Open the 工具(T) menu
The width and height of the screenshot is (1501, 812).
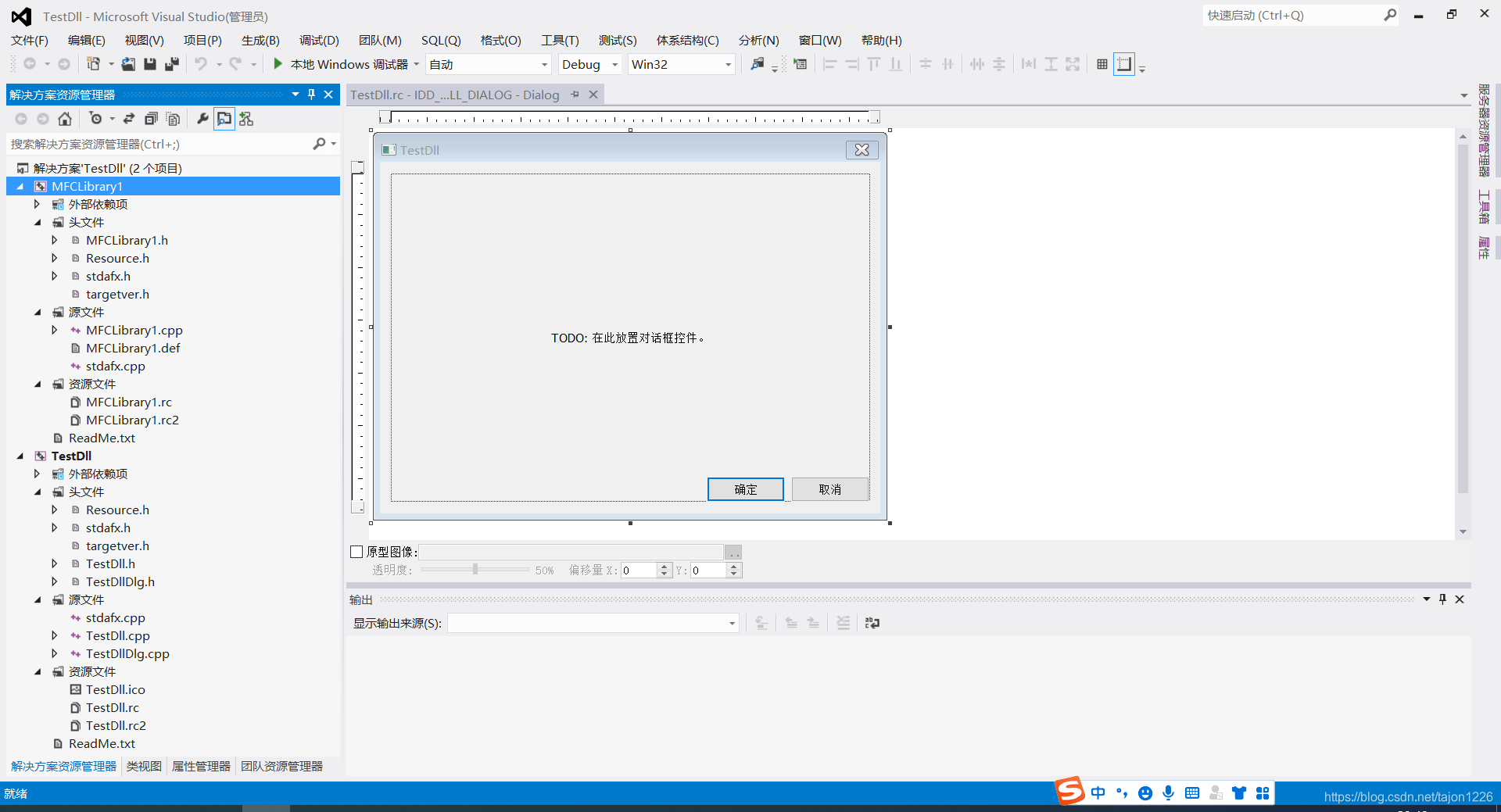pos(560,41)
